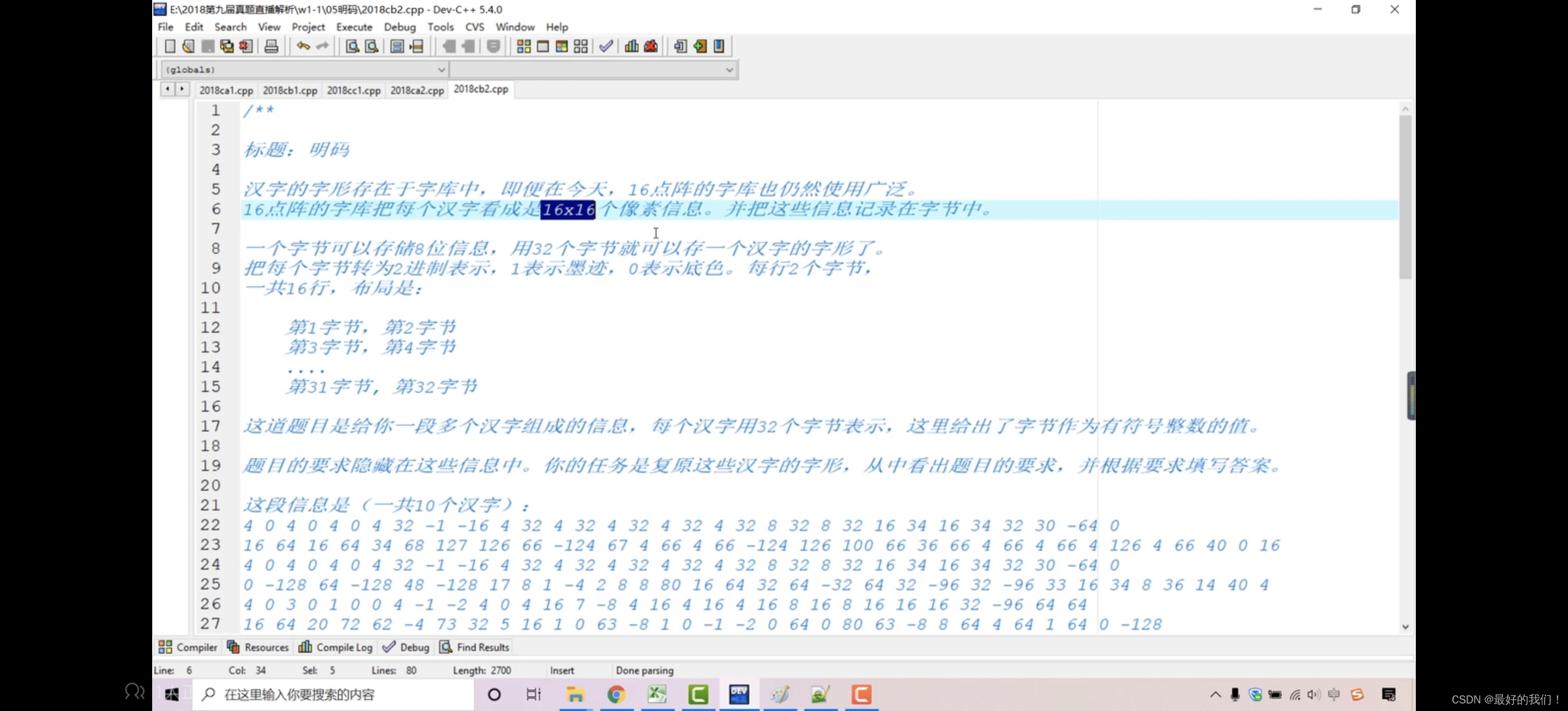This screenshot has width=1568, height=711.
Task: Click the insert snippet page-arrow icon
Action: 681,46
